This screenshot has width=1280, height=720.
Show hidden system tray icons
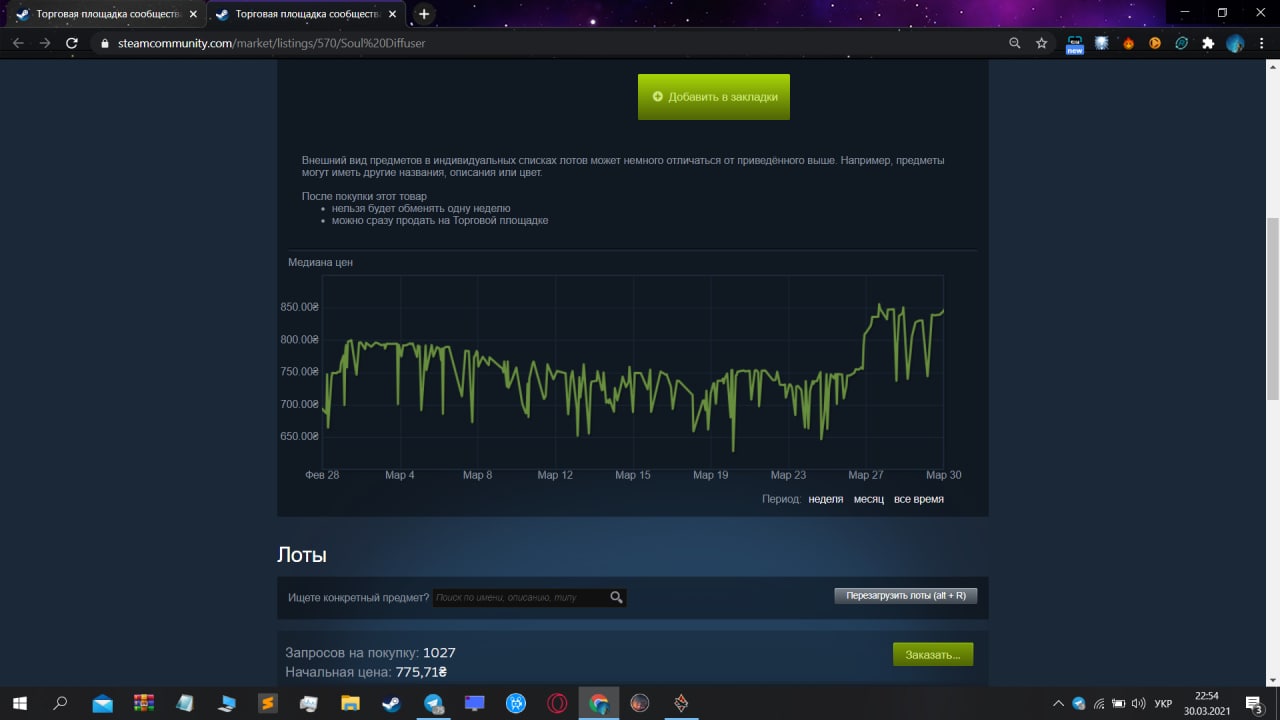click(x=1058, y=703)
